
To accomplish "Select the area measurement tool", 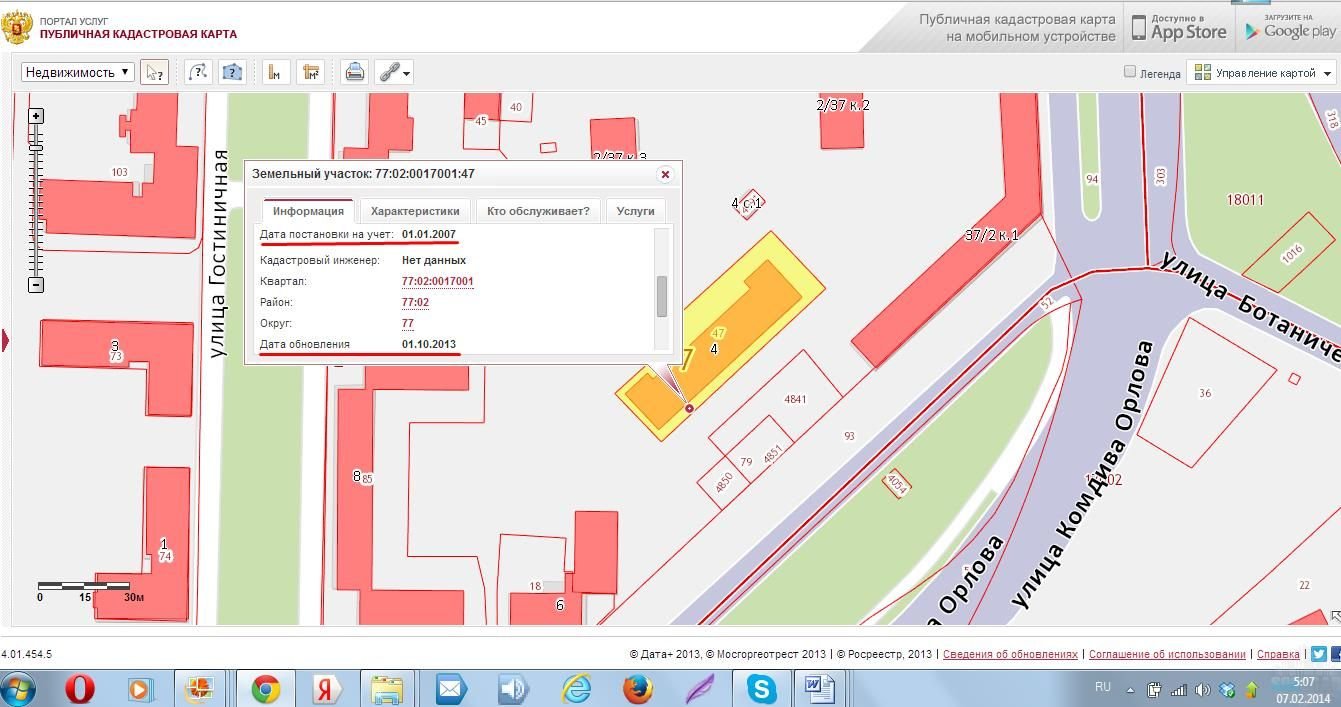I will click(311, 72).
